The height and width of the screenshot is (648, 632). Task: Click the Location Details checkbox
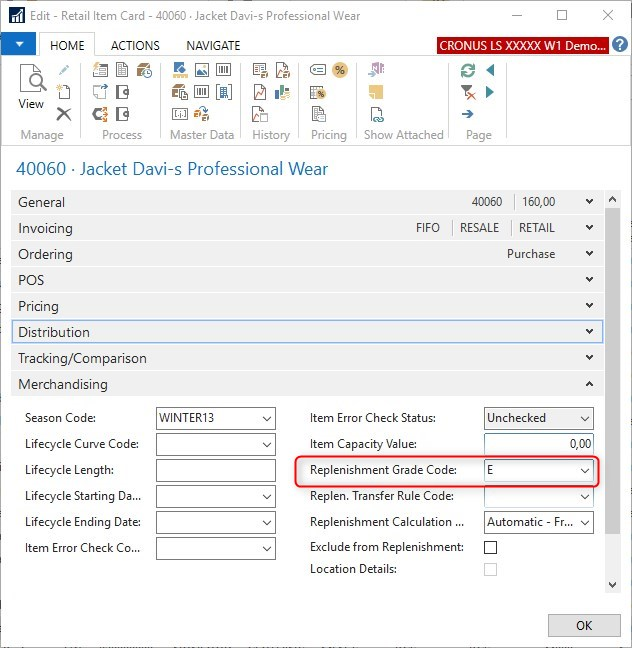pos(490,569)
